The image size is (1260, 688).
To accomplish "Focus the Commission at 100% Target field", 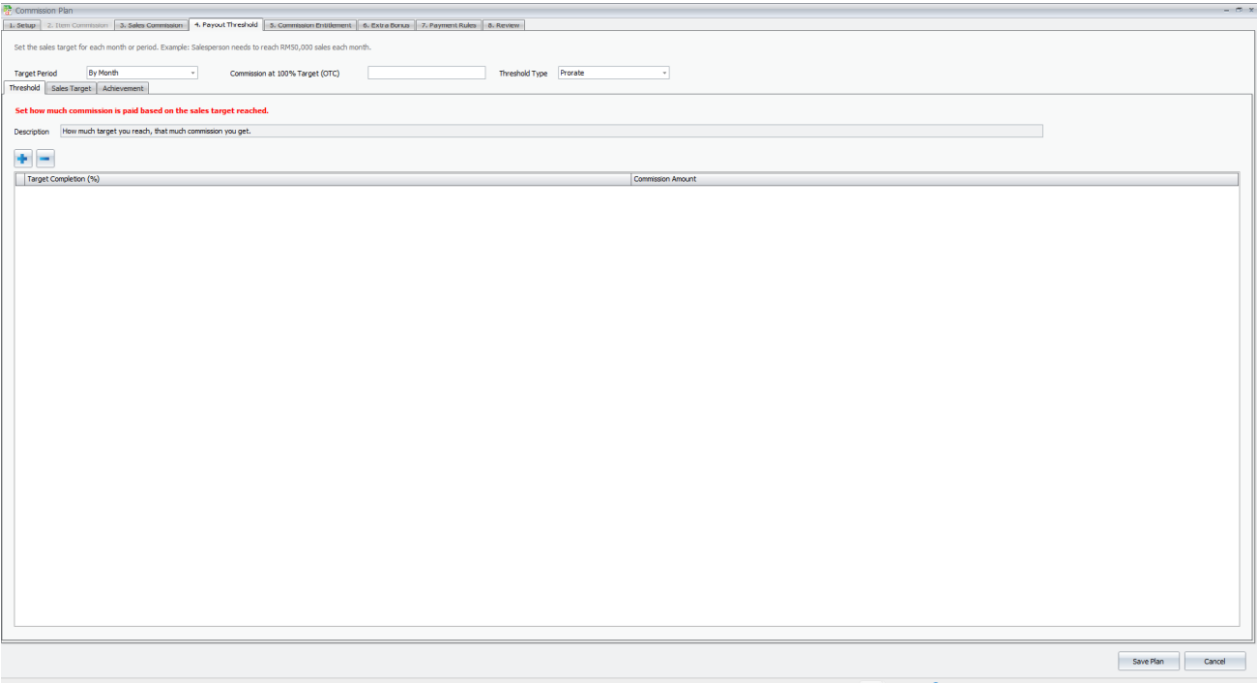I will (x=426, y=73).
